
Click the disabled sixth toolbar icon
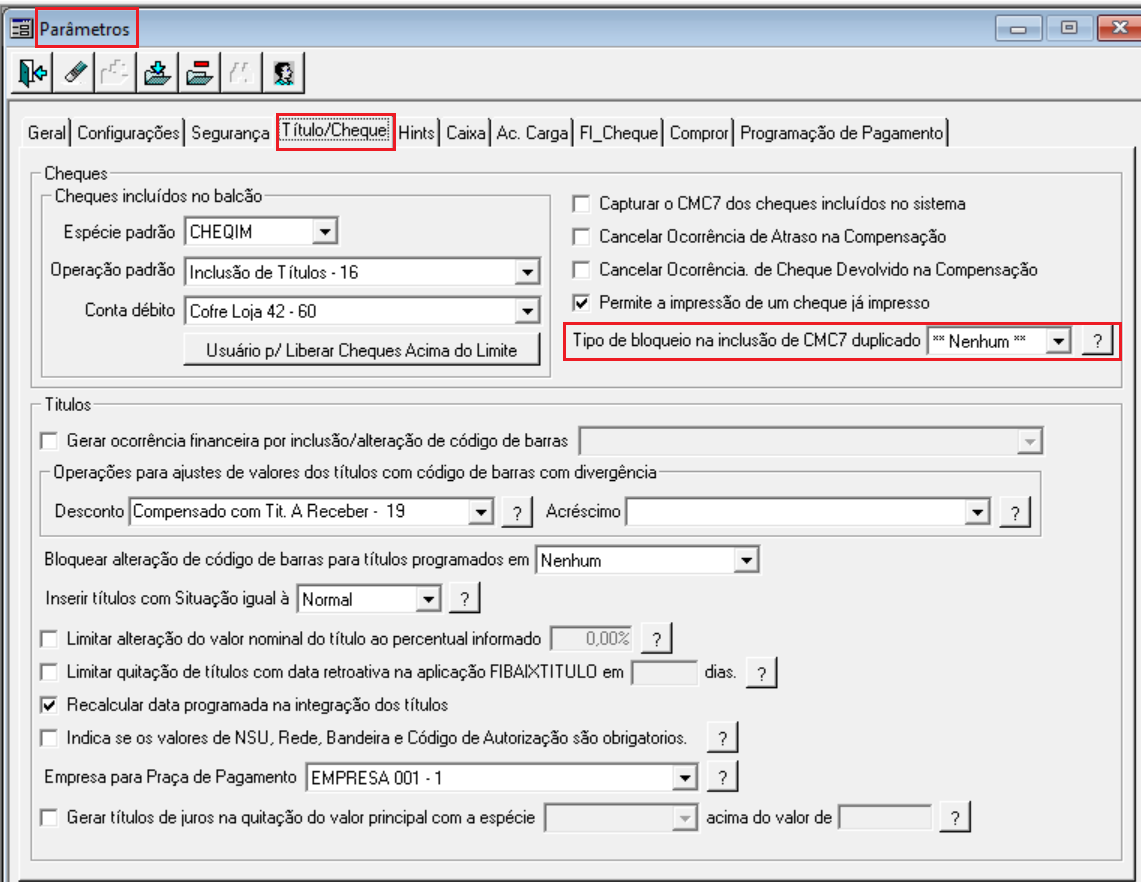click(242, 73)
